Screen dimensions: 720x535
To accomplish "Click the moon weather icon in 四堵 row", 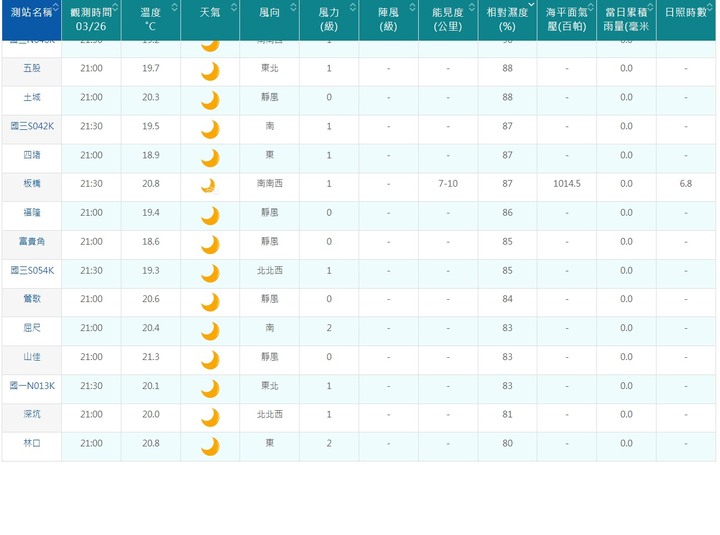I will (x=210, y=158).
